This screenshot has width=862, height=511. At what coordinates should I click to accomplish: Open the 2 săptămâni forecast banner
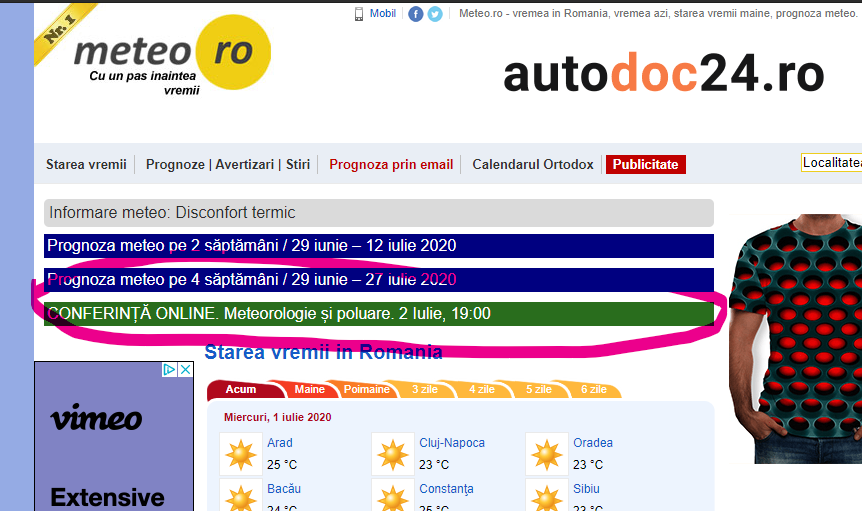pyautogui.click(x=379, y=246)
